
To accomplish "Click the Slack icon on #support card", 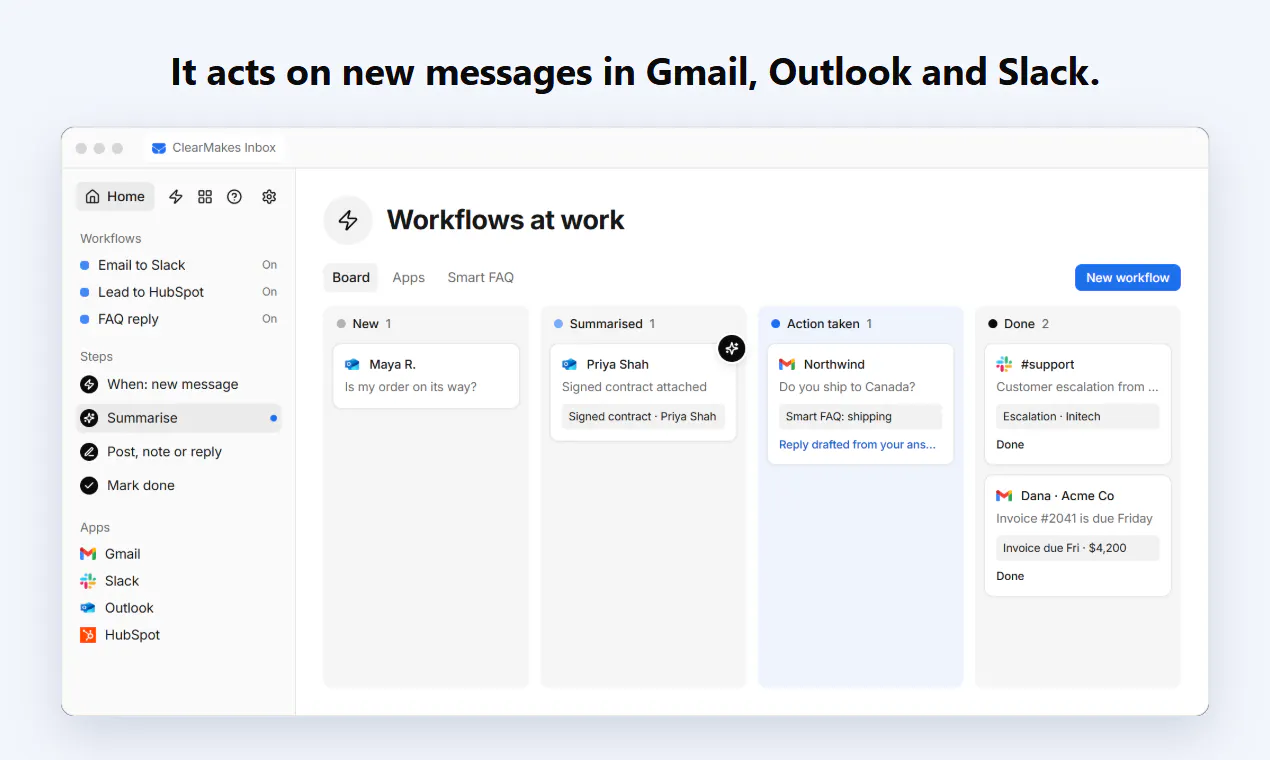I will pyautogui.click(x=1004, y=365).
